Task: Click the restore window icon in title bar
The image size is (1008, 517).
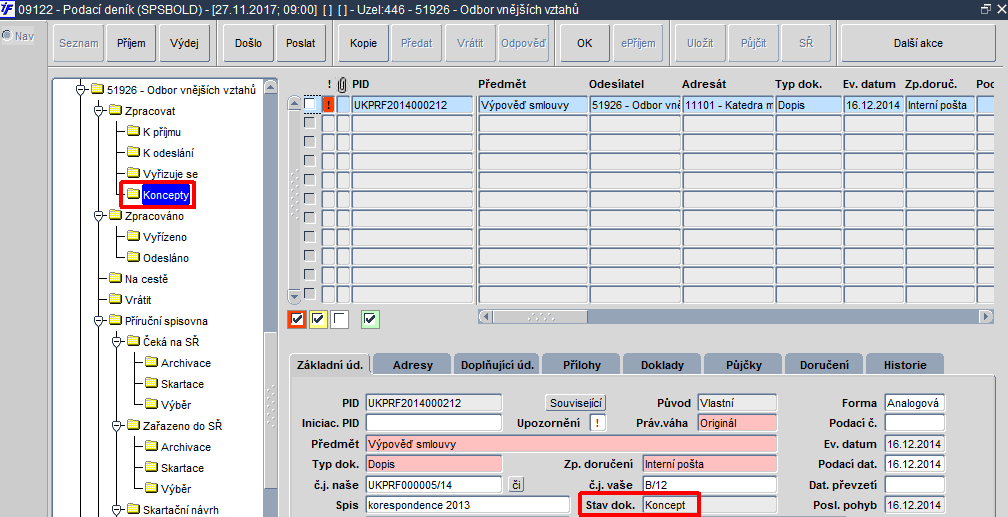Action: point(986,8)
